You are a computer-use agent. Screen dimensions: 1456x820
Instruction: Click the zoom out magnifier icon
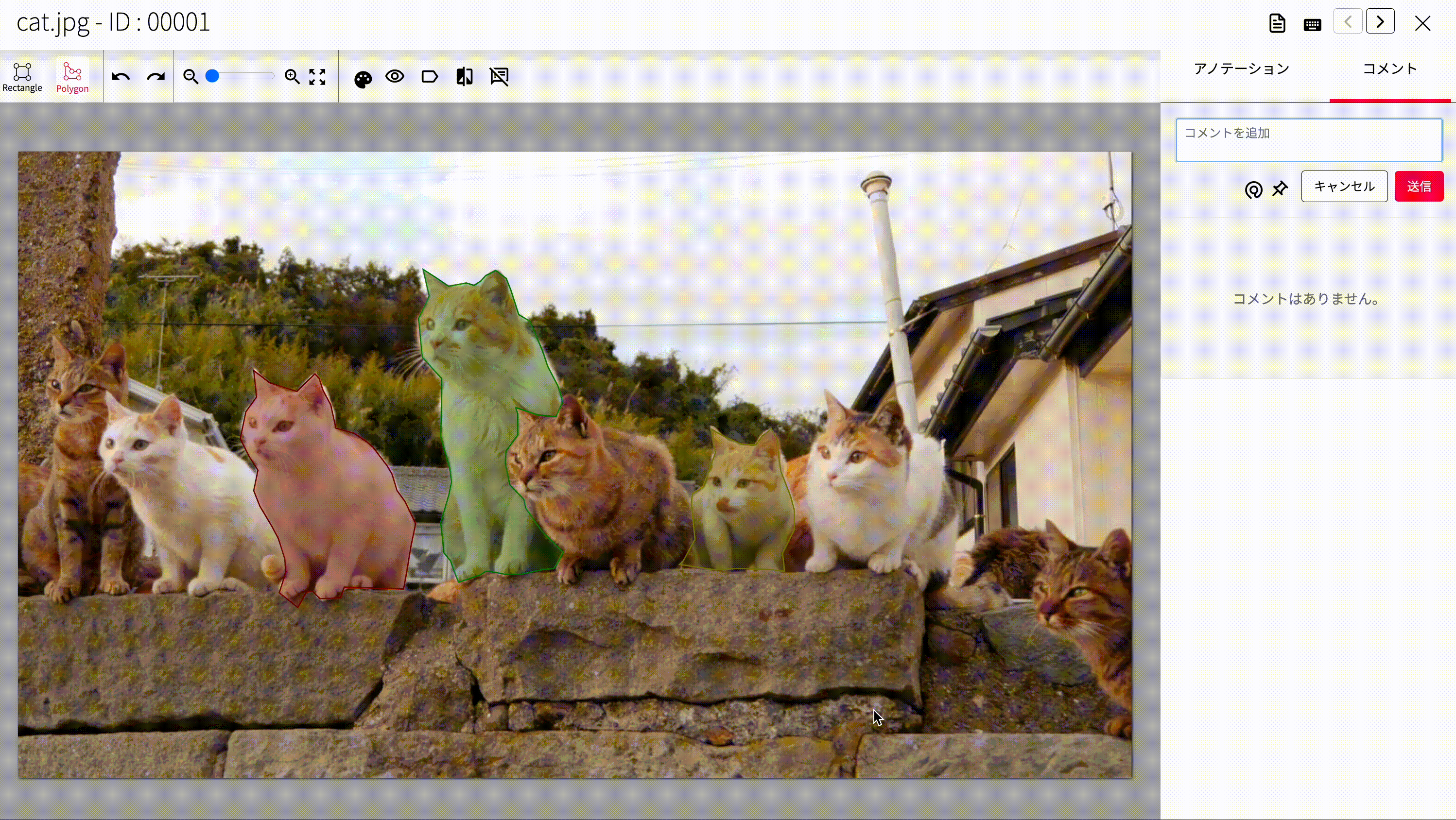click(191, 77)
